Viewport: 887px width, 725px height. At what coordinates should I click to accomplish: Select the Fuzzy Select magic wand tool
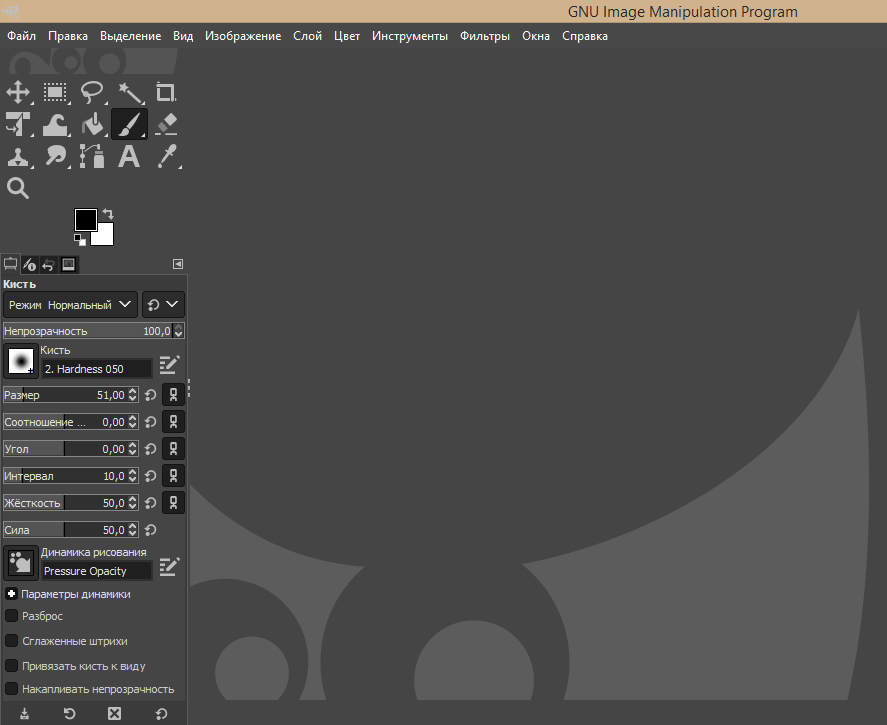pos(130,92)
